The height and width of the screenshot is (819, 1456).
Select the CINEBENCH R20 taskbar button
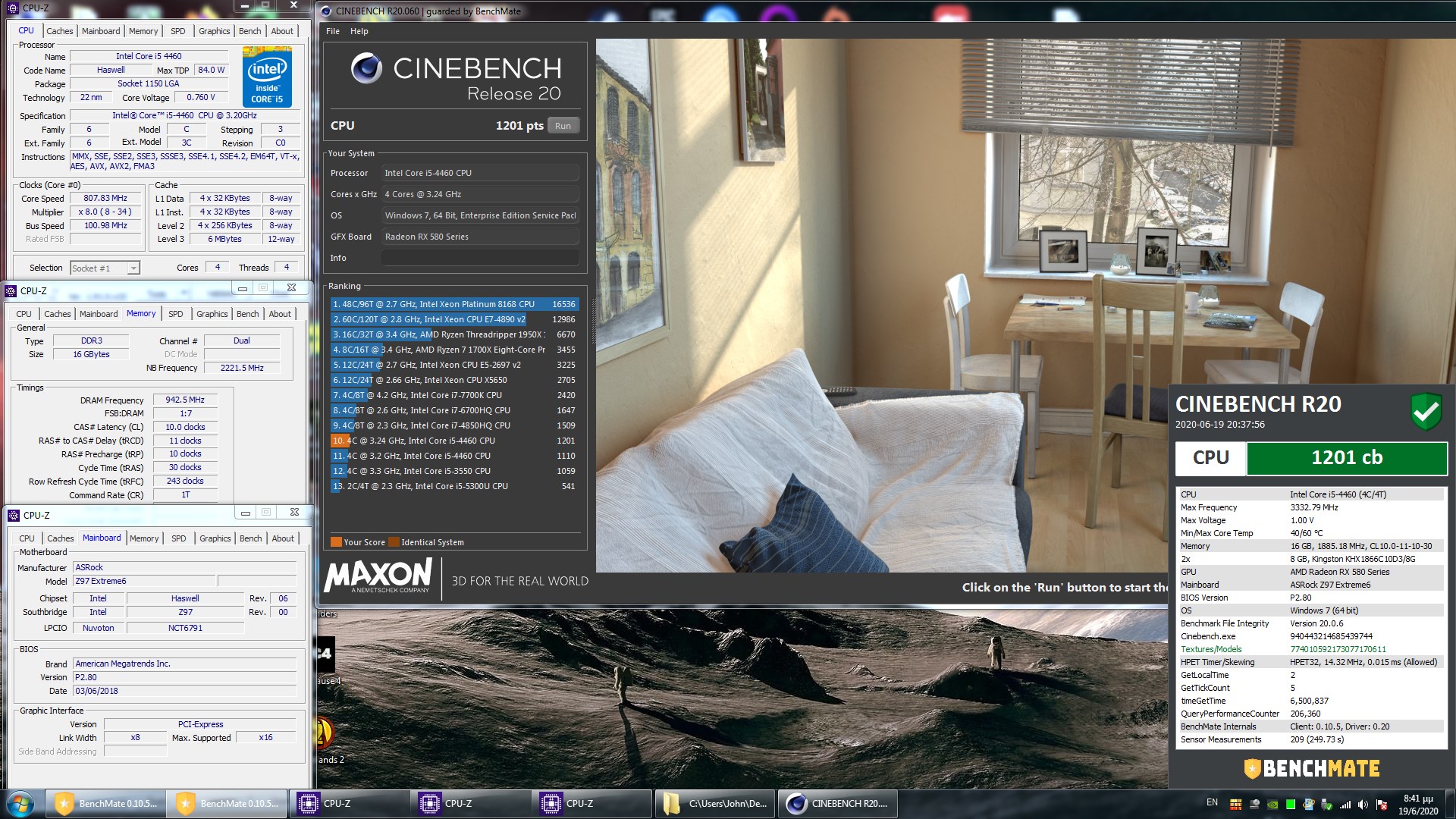click(838, 804)
